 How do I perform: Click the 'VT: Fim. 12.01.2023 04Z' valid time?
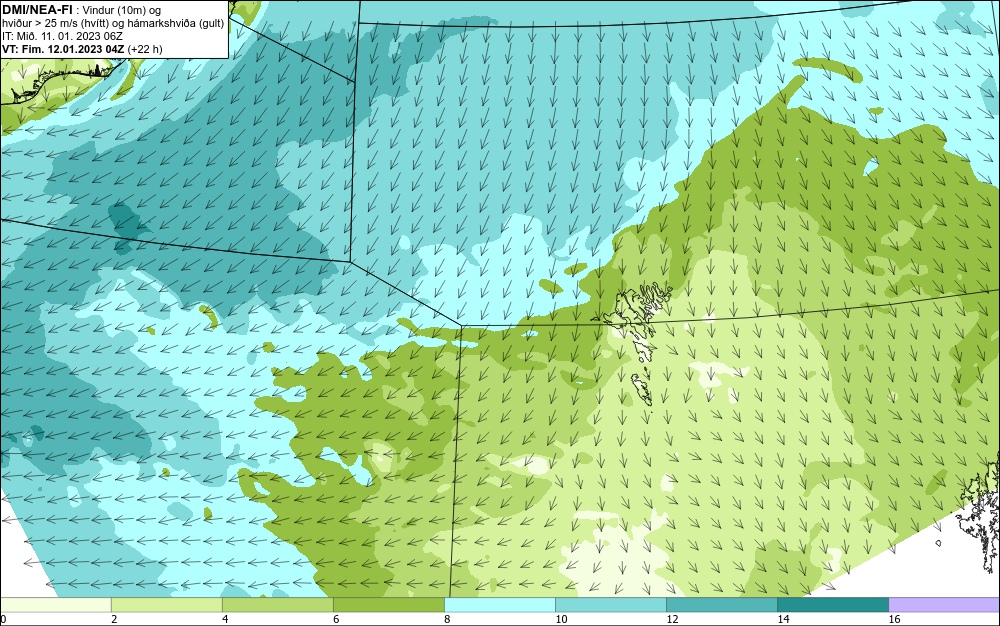[x=63, y=49]
